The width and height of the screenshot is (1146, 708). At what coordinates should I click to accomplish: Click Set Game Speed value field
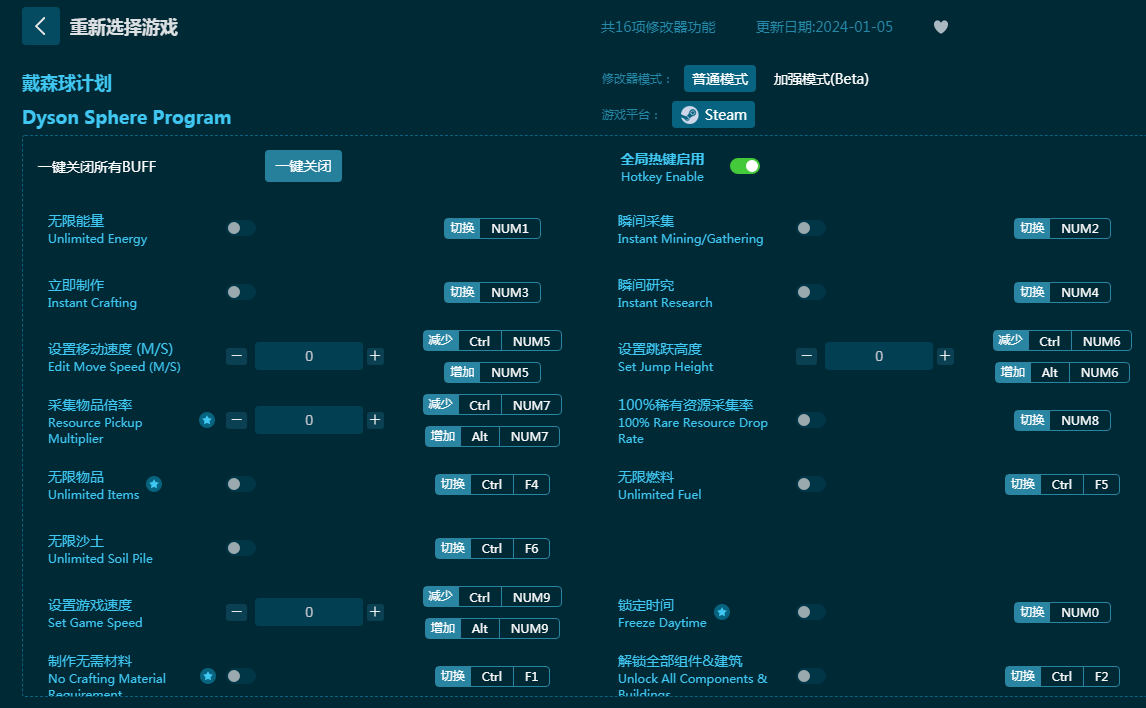point(309,612)
